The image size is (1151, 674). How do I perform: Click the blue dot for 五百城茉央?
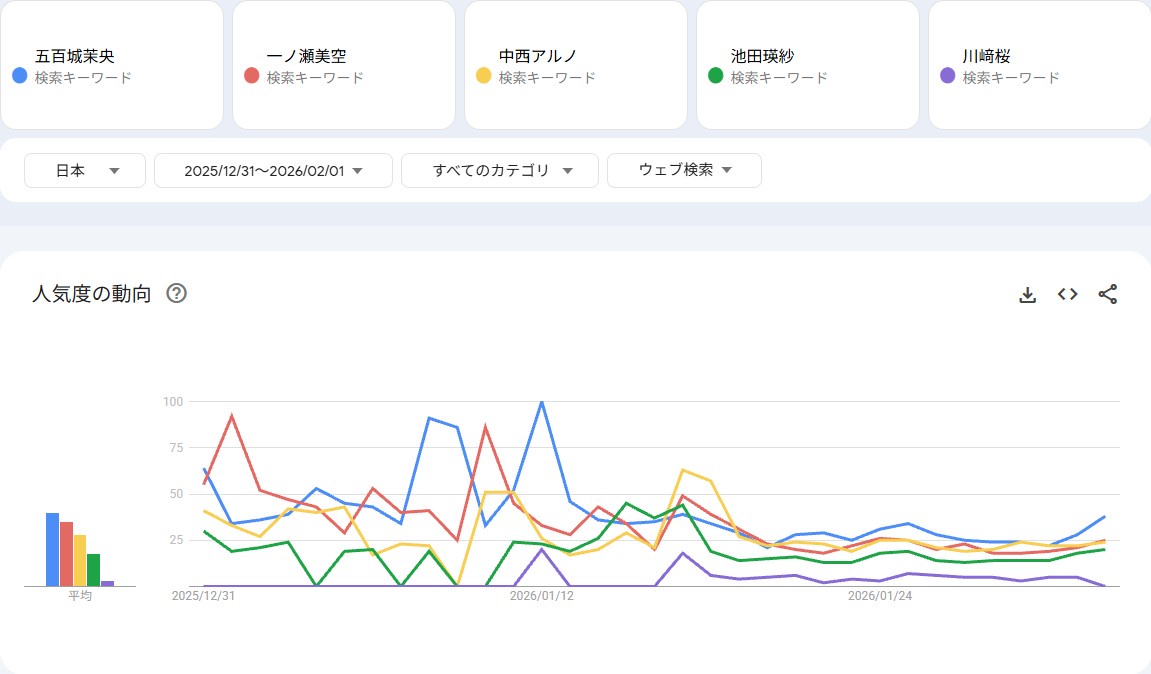tap(19, 75)
